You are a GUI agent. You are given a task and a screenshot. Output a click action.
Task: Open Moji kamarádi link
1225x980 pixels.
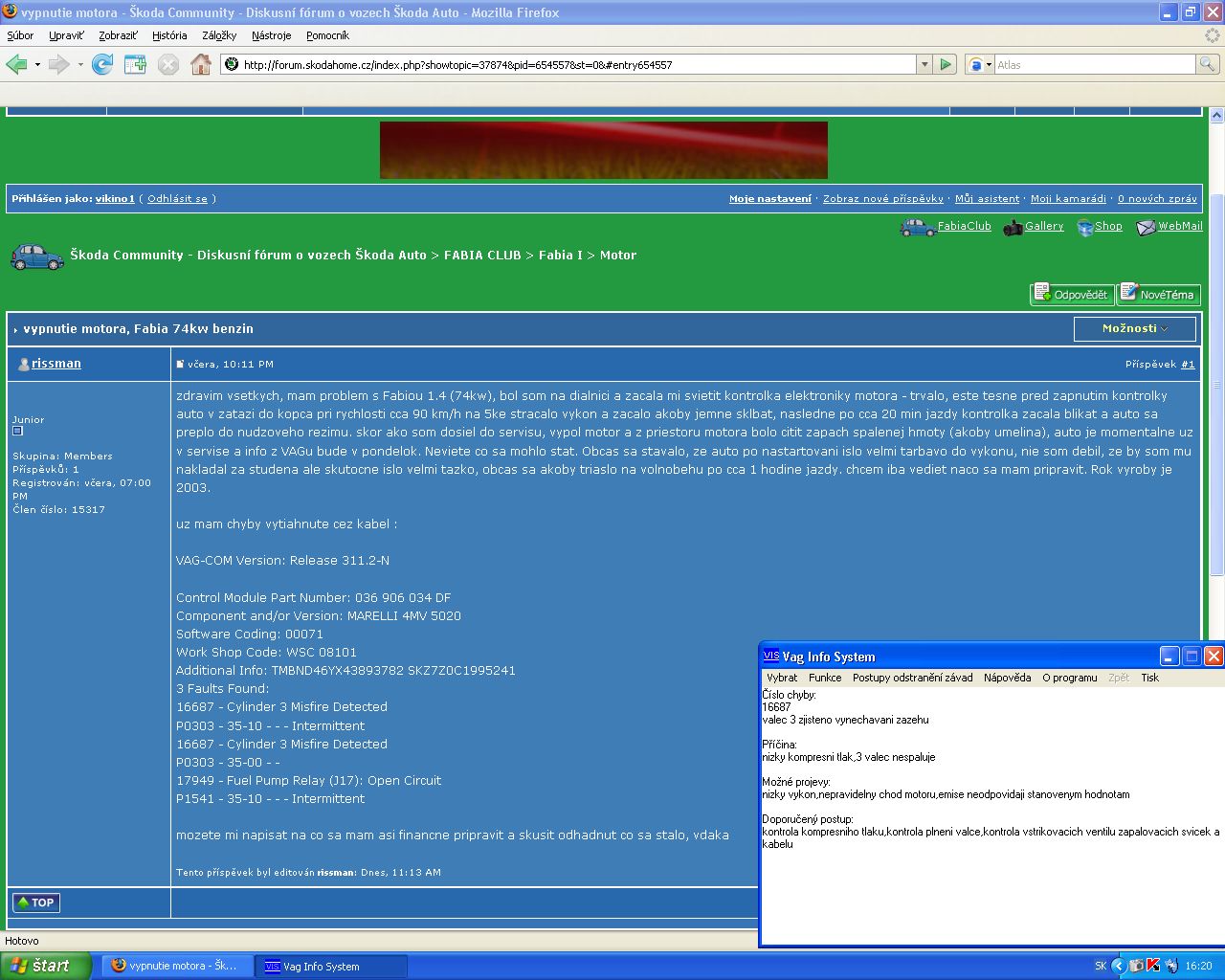pyautogui.click(x=1068, y=199)
